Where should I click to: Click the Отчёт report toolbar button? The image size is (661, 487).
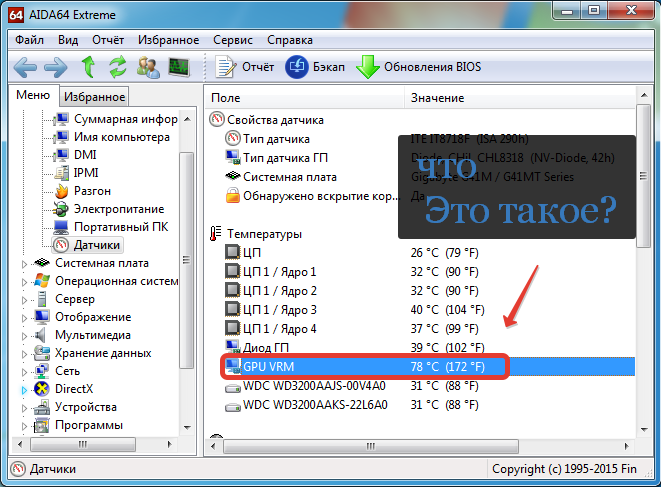point(245,67)
